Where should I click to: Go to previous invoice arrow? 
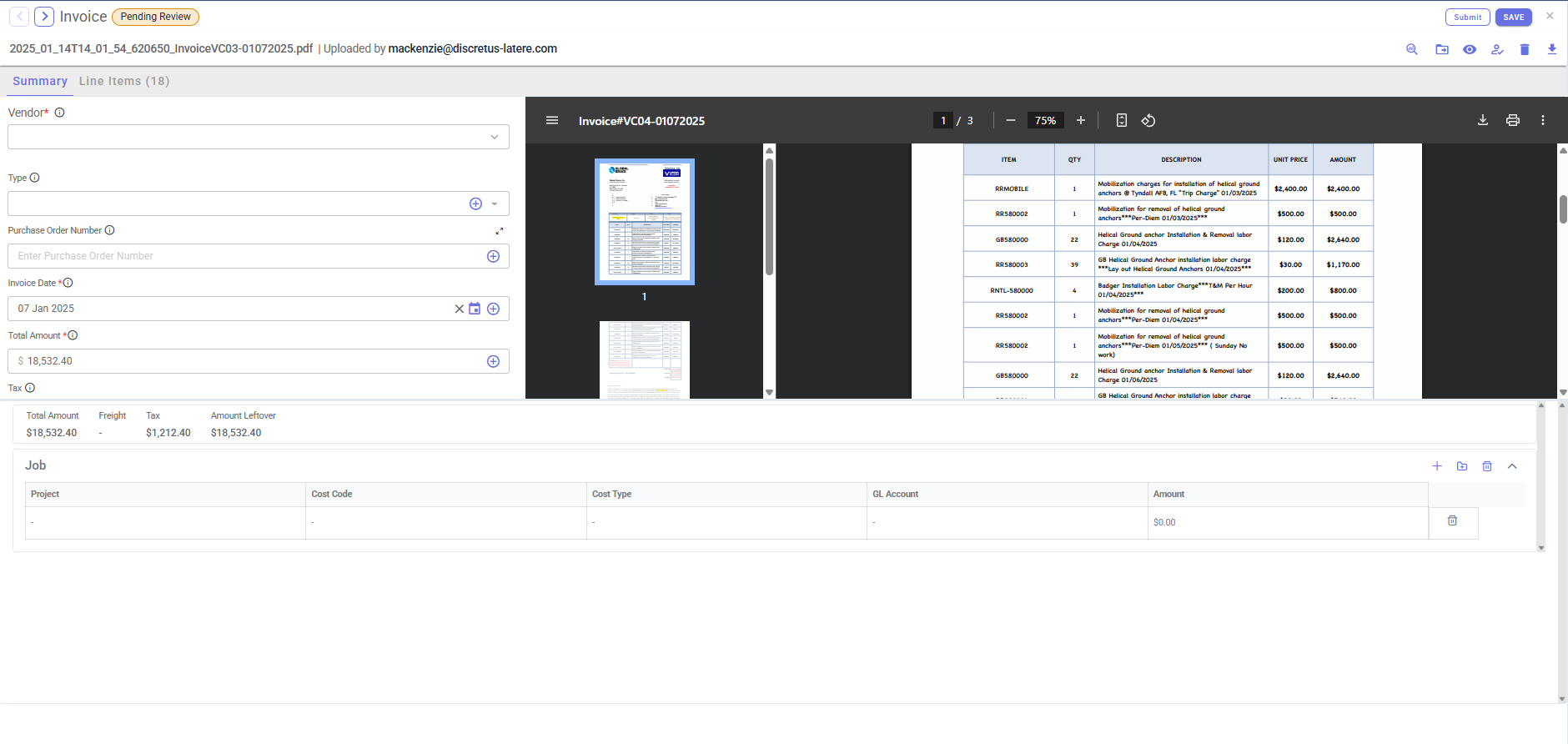click(20, 17)
